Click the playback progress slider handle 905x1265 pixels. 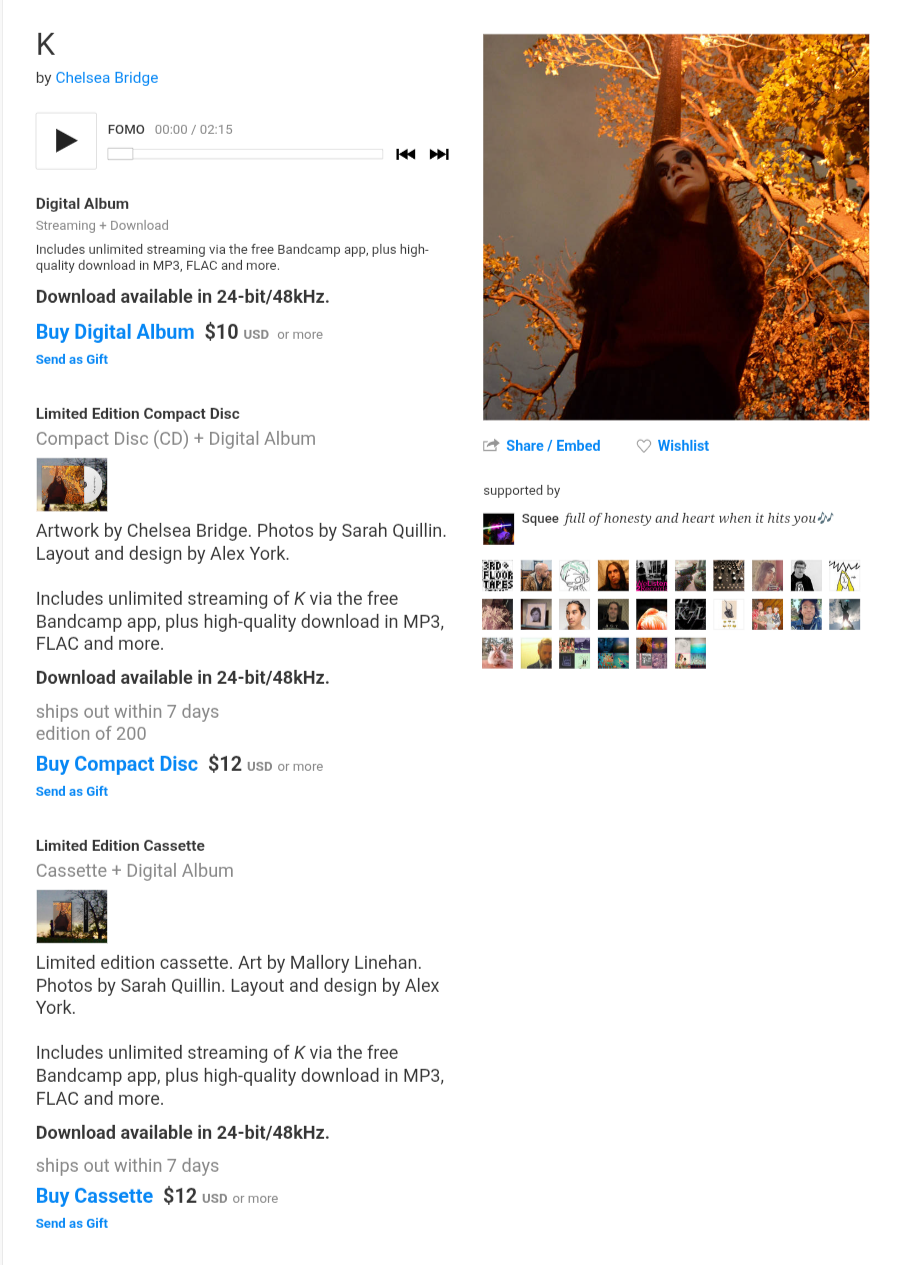pyautogui.click(x=120, y=154)
